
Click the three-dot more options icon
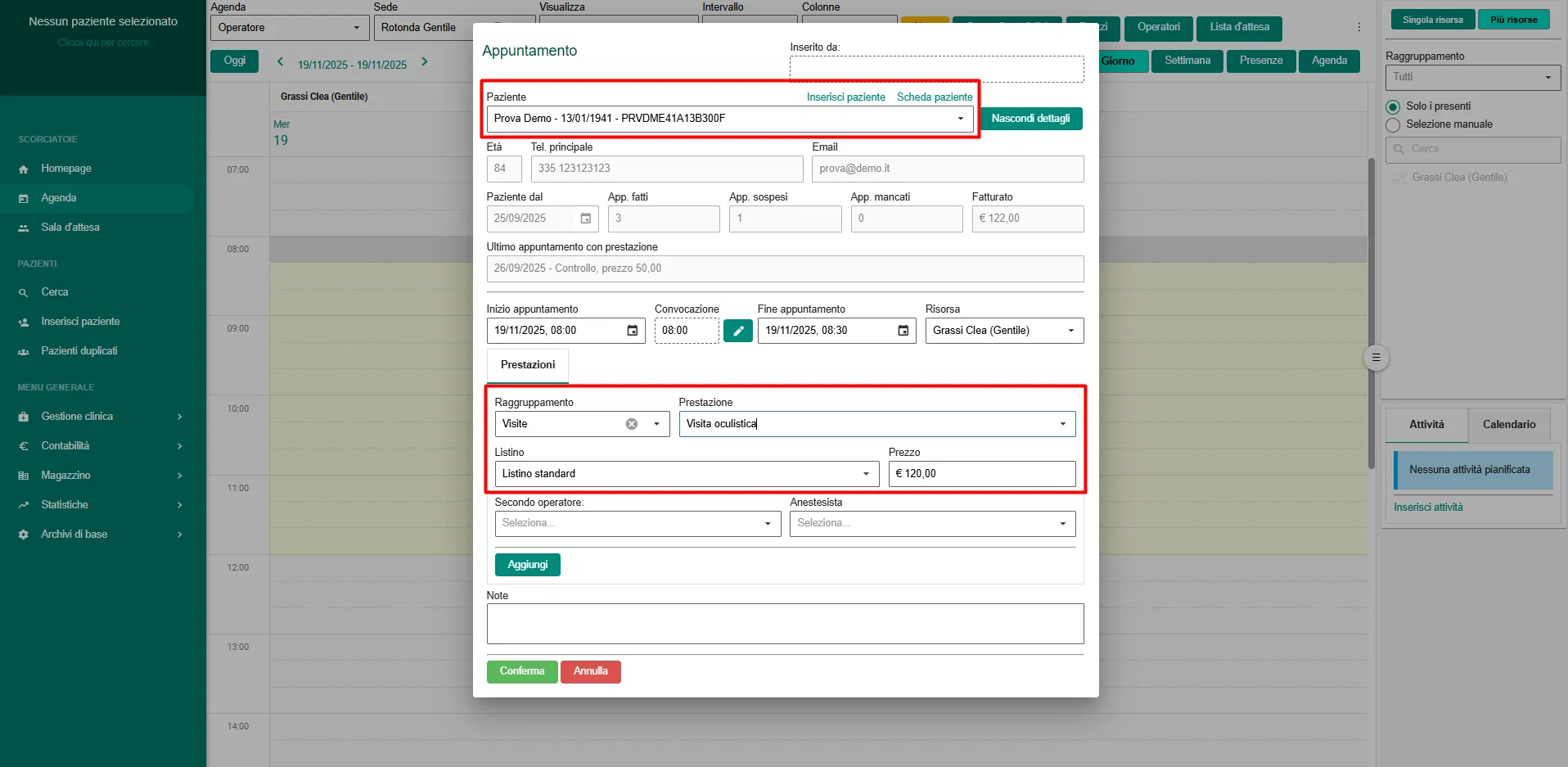(x=1358, y=27)
